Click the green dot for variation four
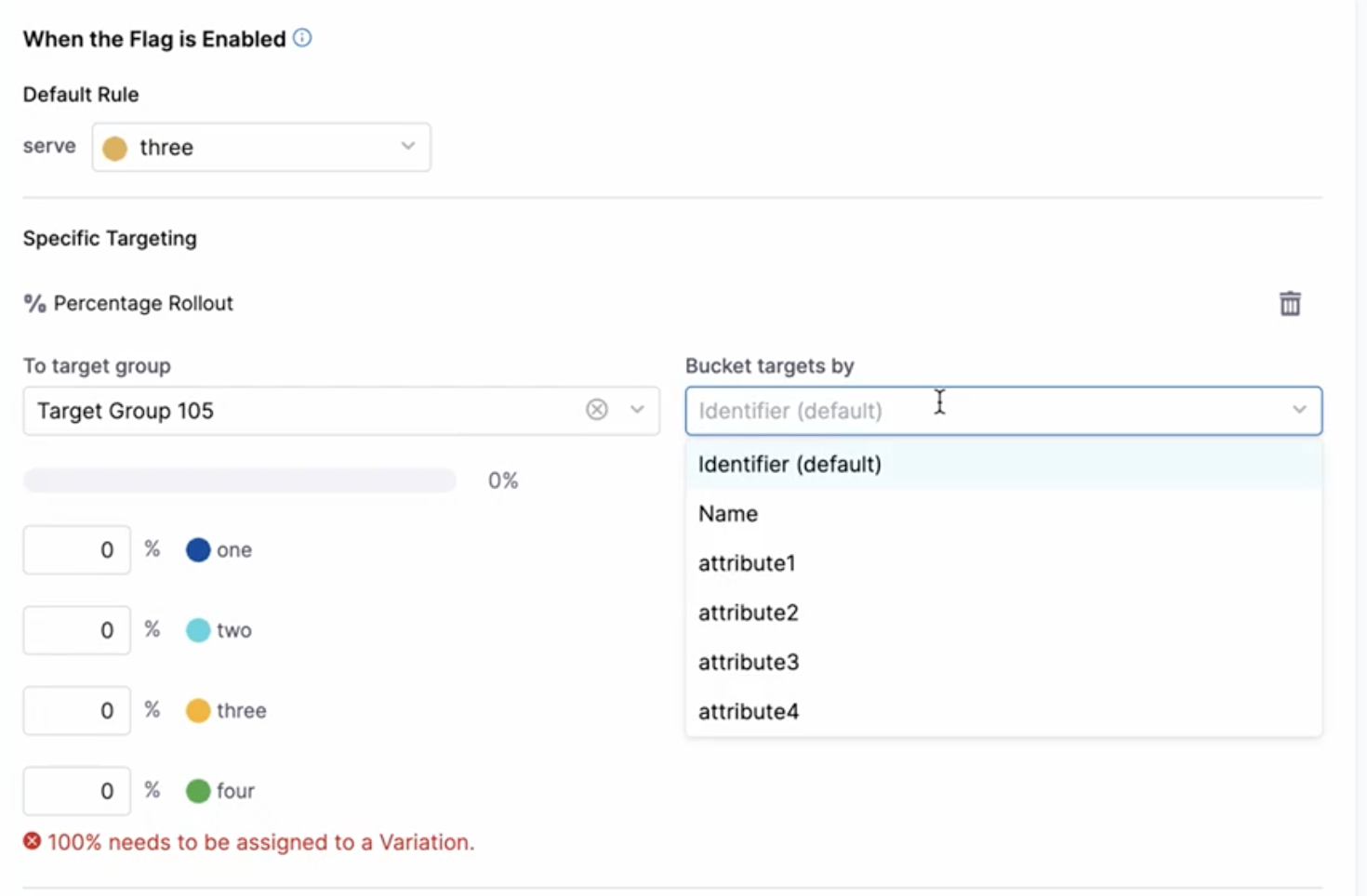 [198, 791]
